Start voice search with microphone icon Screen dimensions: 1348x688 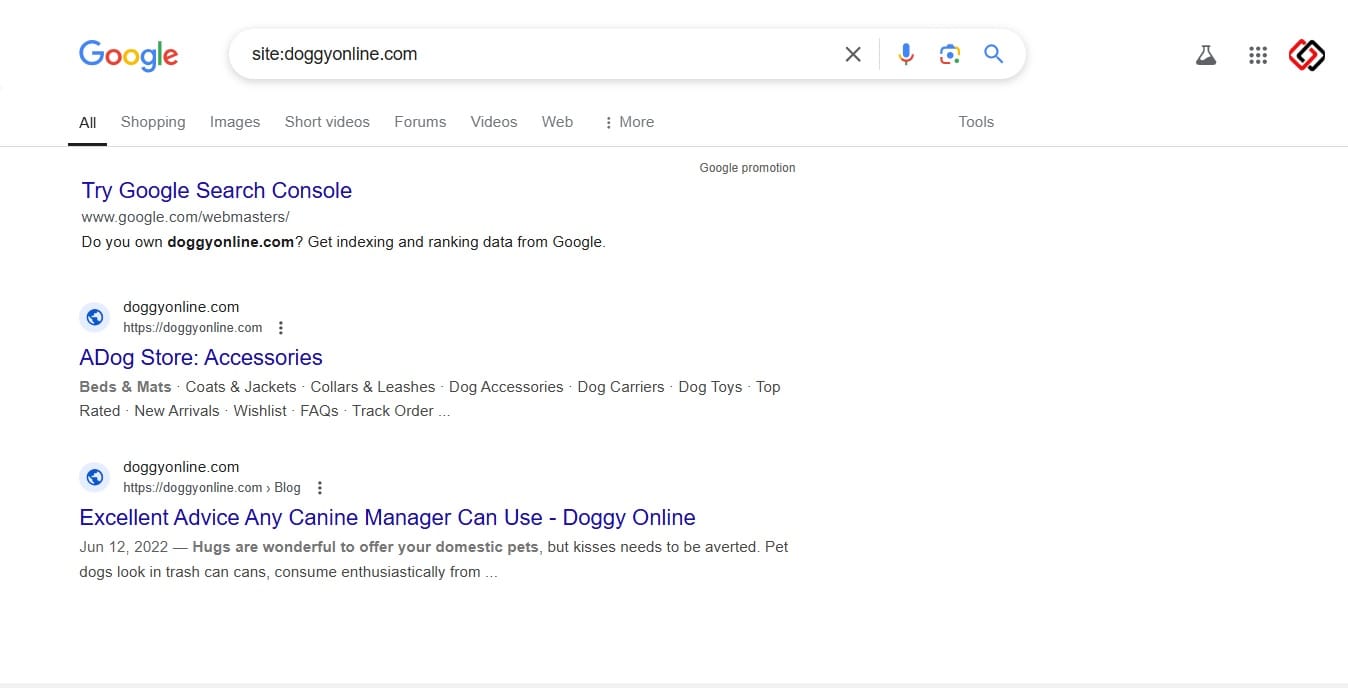point(906,54)
